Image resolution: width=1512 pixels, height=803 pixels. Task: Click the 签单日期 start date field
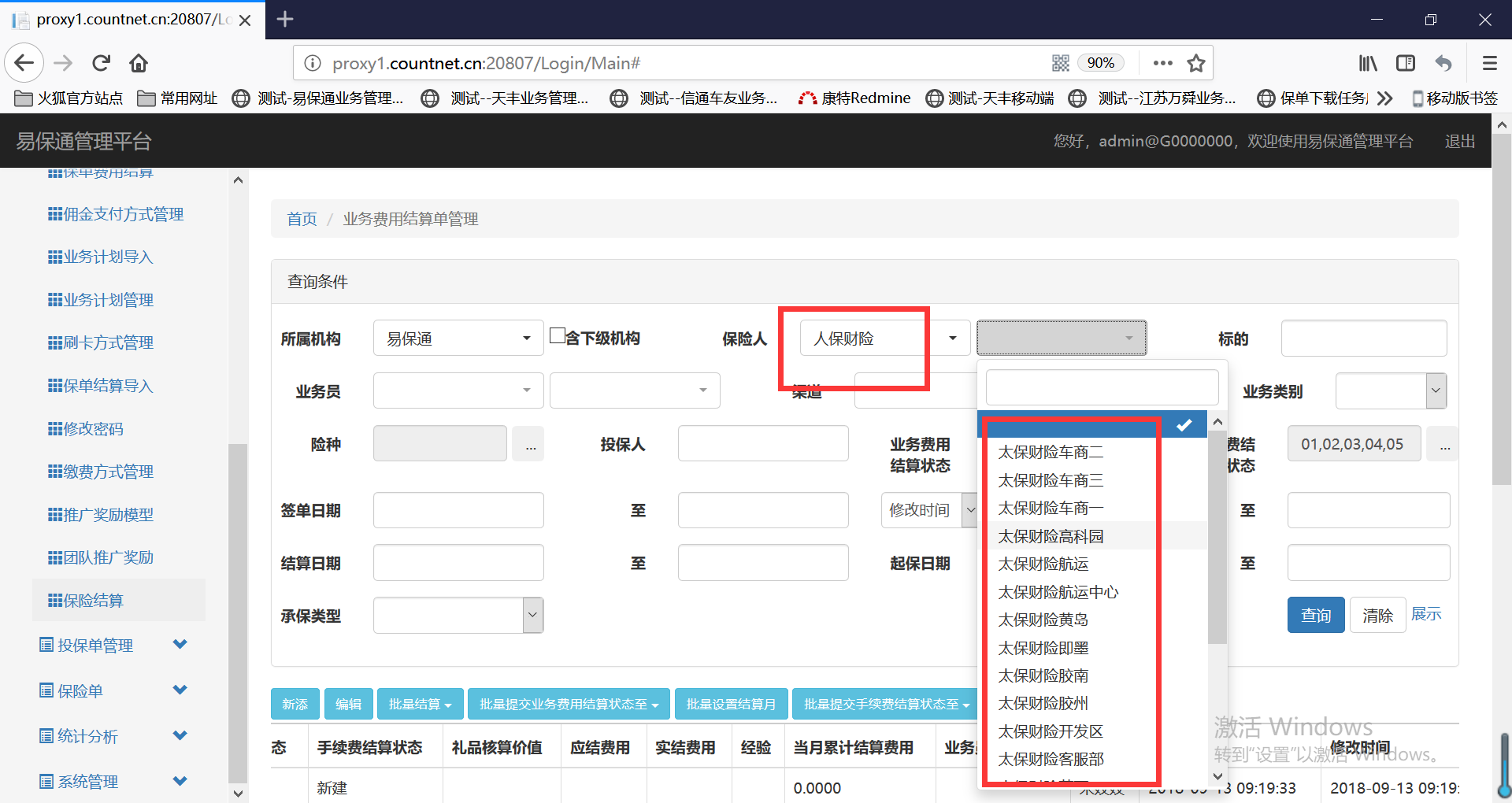coord(458,510)
